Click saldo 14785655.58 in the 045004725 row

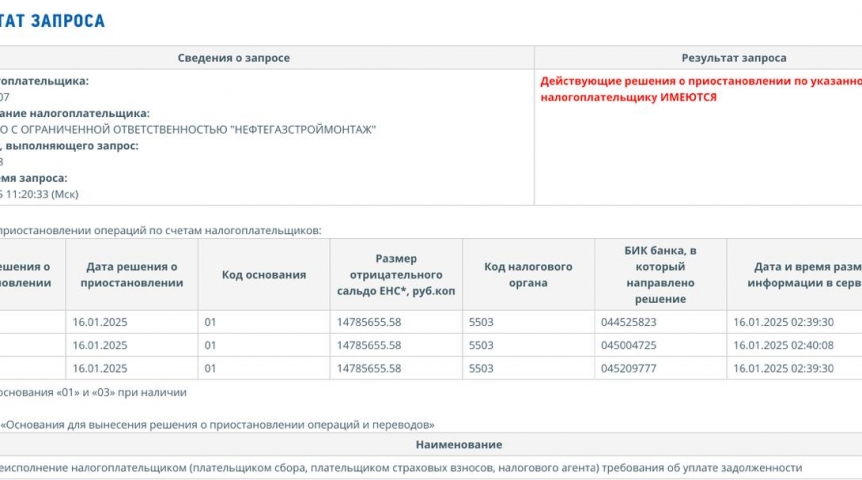coord(369,345)
